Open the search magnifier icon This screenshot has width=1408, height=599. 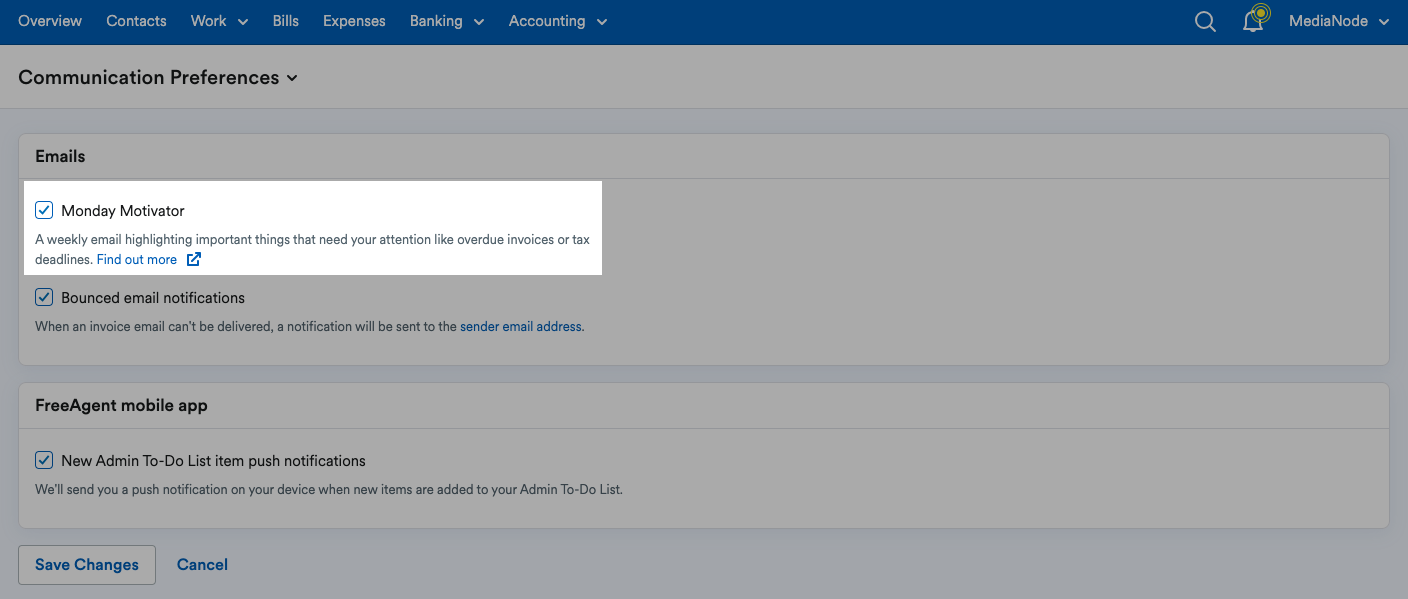pyautogui.click(x=1205, y=21)
